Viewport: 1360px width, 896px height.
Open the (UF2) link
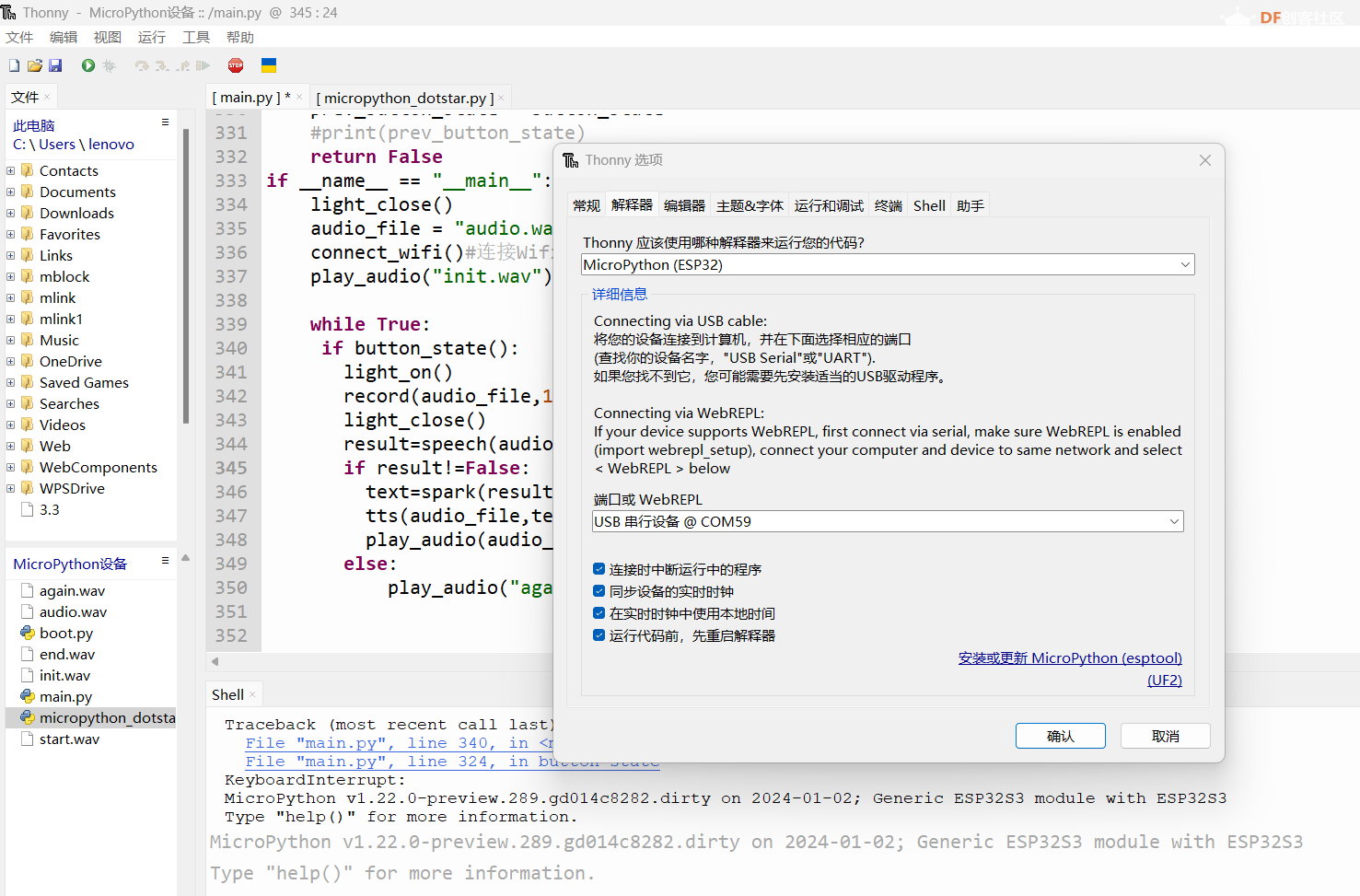point(1165,680)
